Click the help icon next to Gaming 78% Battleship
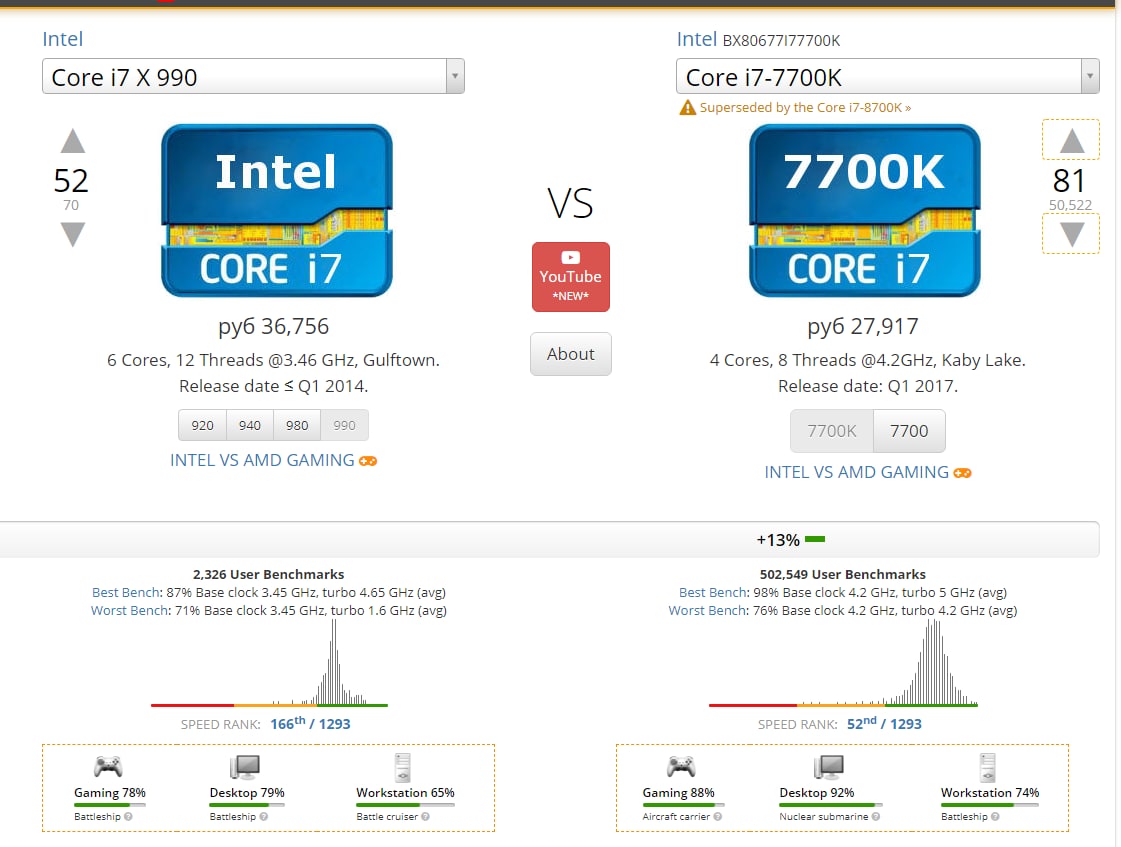The width and height of the screenshot is (1121, 847). pos(128,816)
